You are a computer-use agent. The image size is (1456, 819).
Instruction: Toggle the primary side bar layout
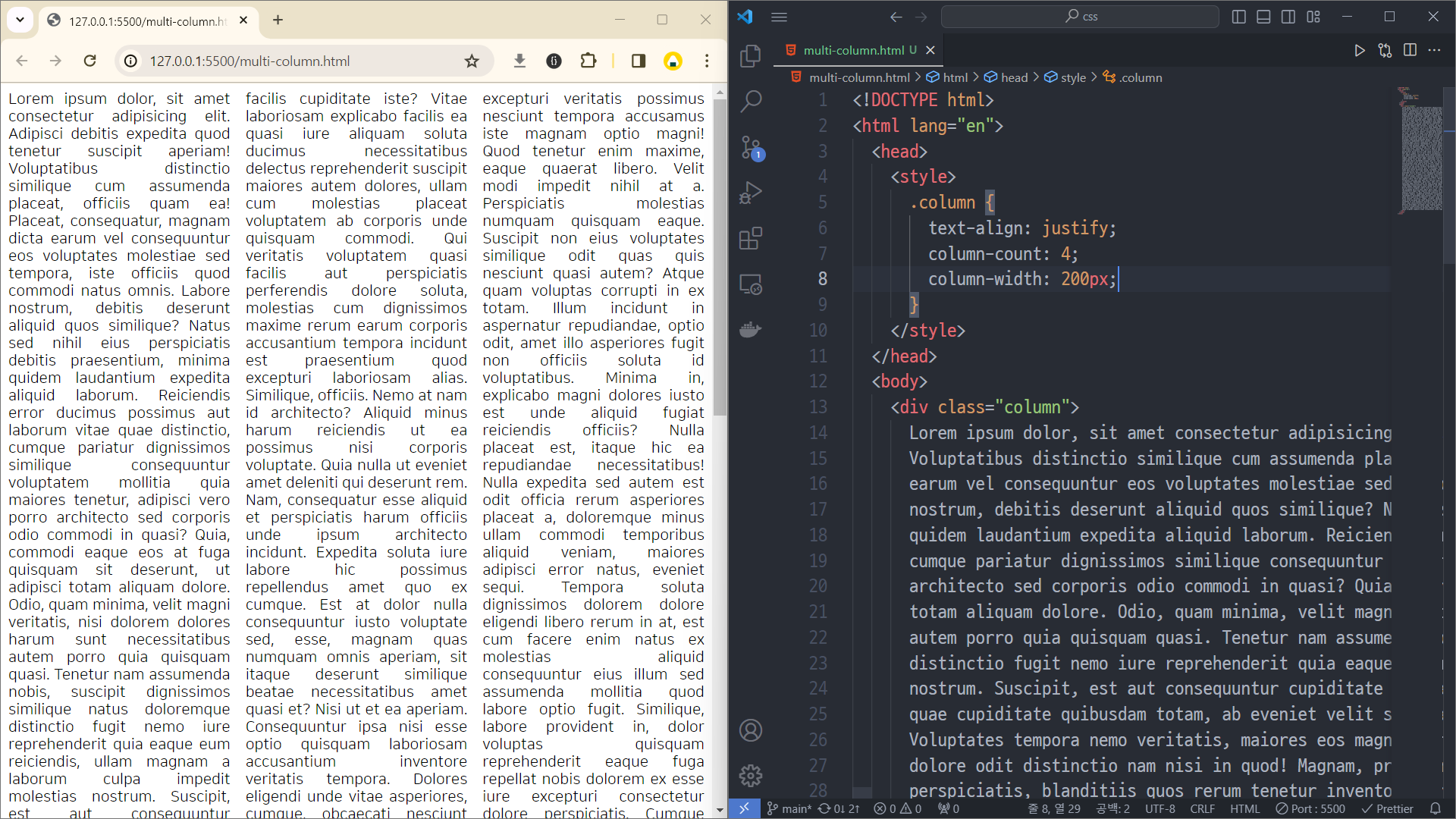[x=1239, y=17]
